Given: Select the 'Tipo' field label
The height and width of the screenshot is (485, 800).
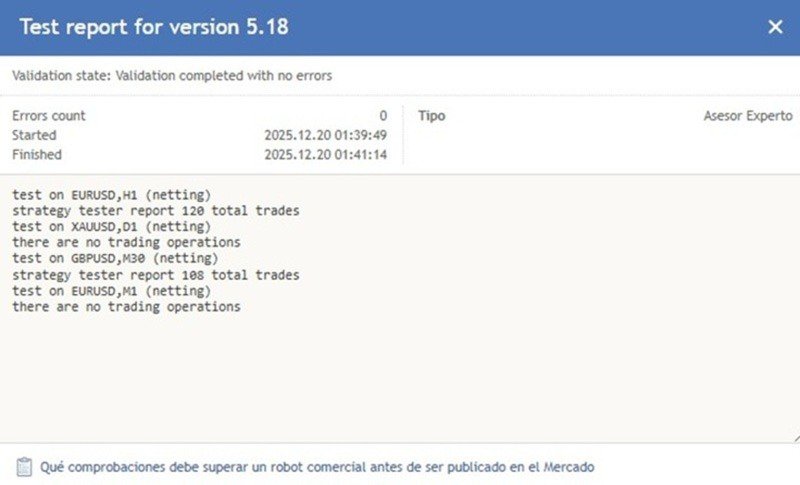Looking at the screenshot, I should point(431,116).
